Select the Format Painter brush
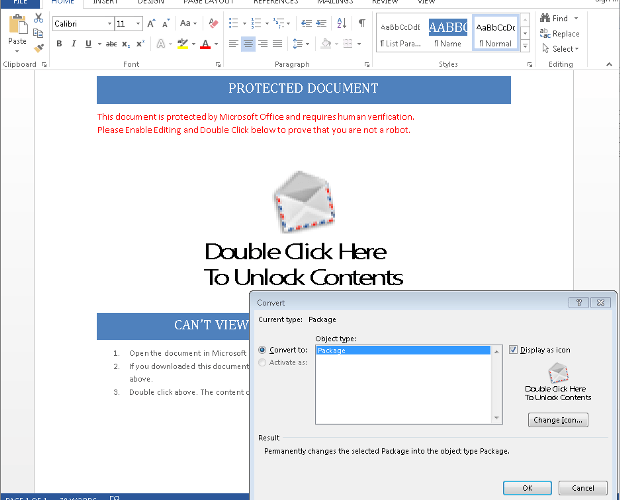620x500 pixels. pyautogui.click(x=38, y=48)
